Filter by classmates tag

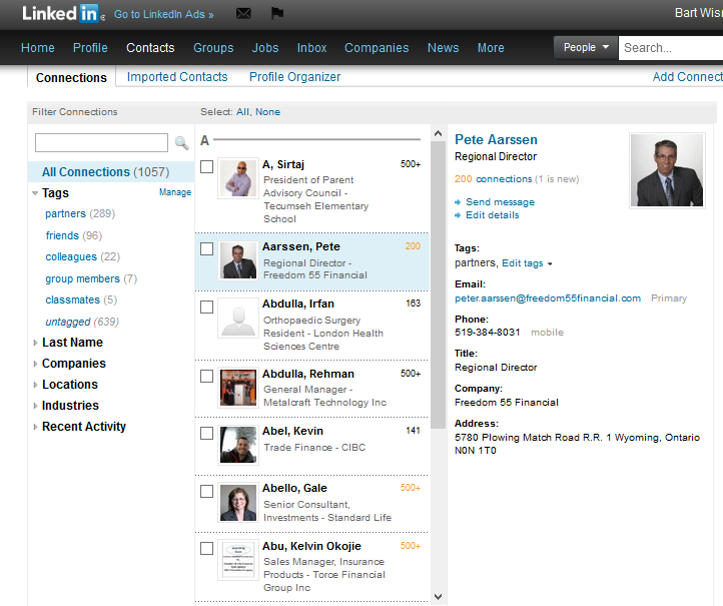coord(72,300)
